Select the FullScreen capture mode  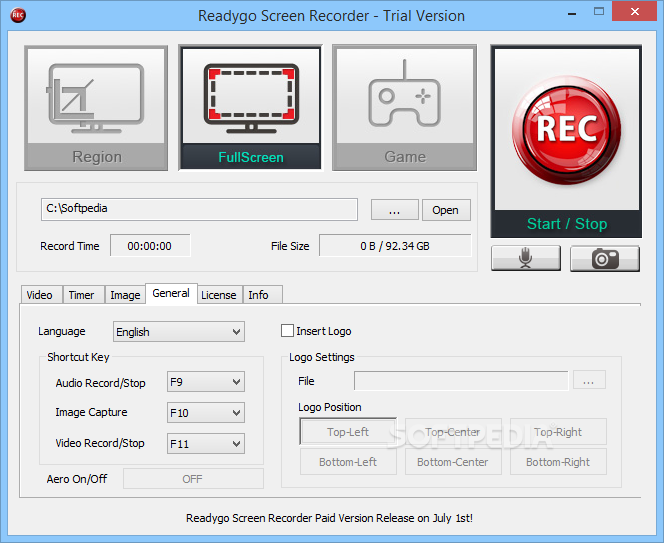pos(250,108)
